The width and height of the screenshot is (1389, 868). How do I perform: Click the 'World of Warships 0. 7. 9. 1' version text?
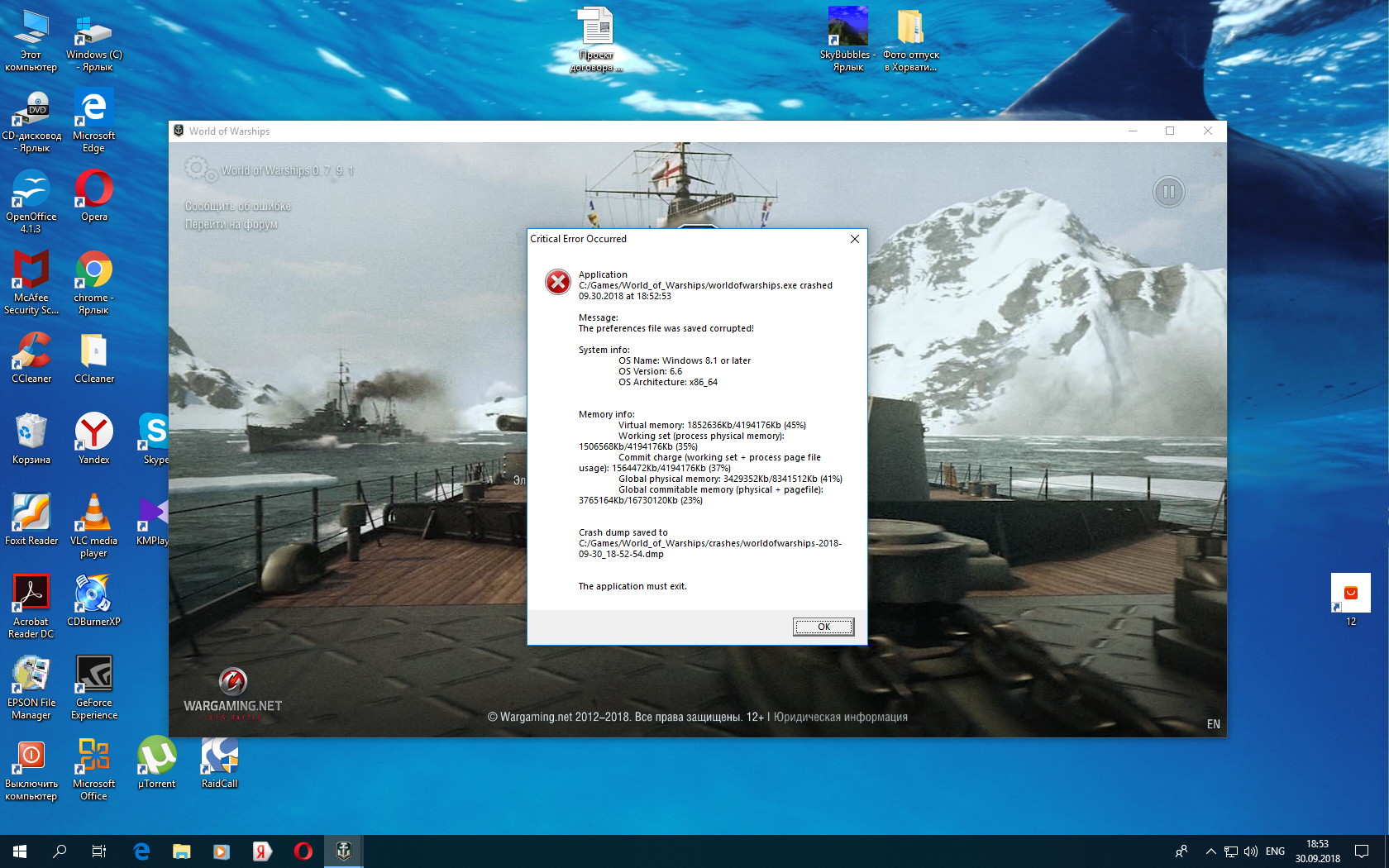point(287,170)
